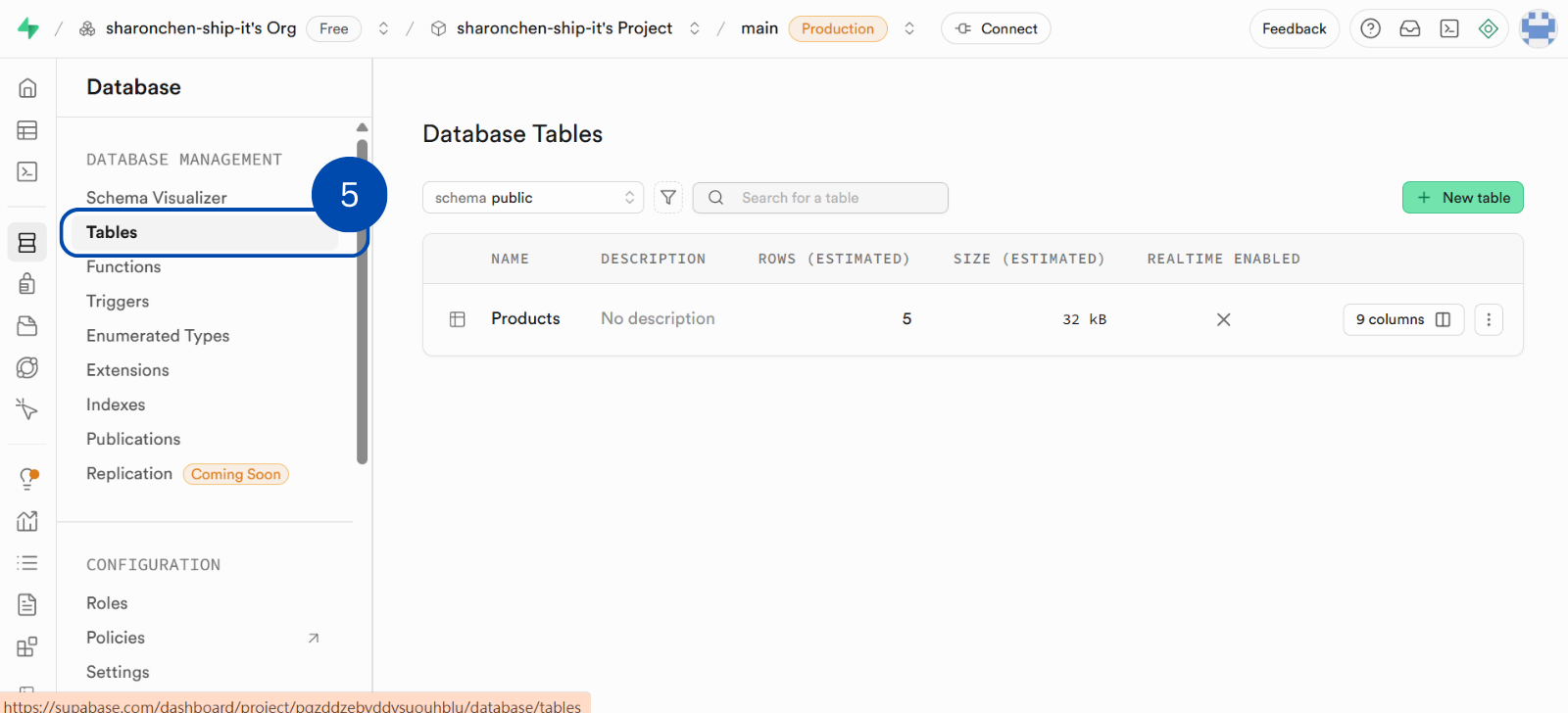Open the Storage sidebar icon
Screen dimensions: 1568x713
pyautogui.click(x=27, y=326)
